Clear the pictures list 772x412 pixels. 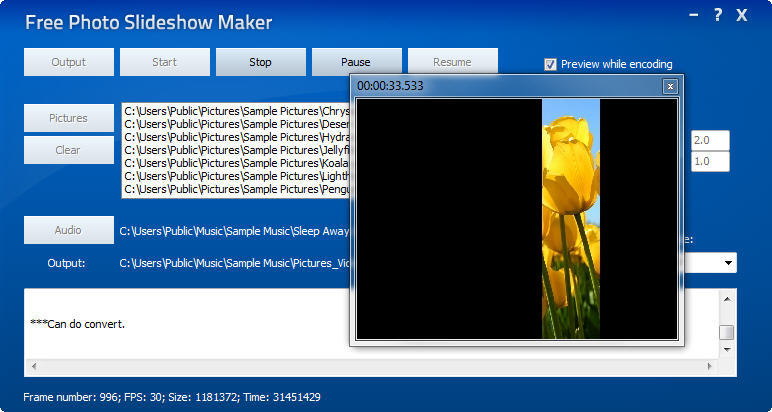pos(69,150)
